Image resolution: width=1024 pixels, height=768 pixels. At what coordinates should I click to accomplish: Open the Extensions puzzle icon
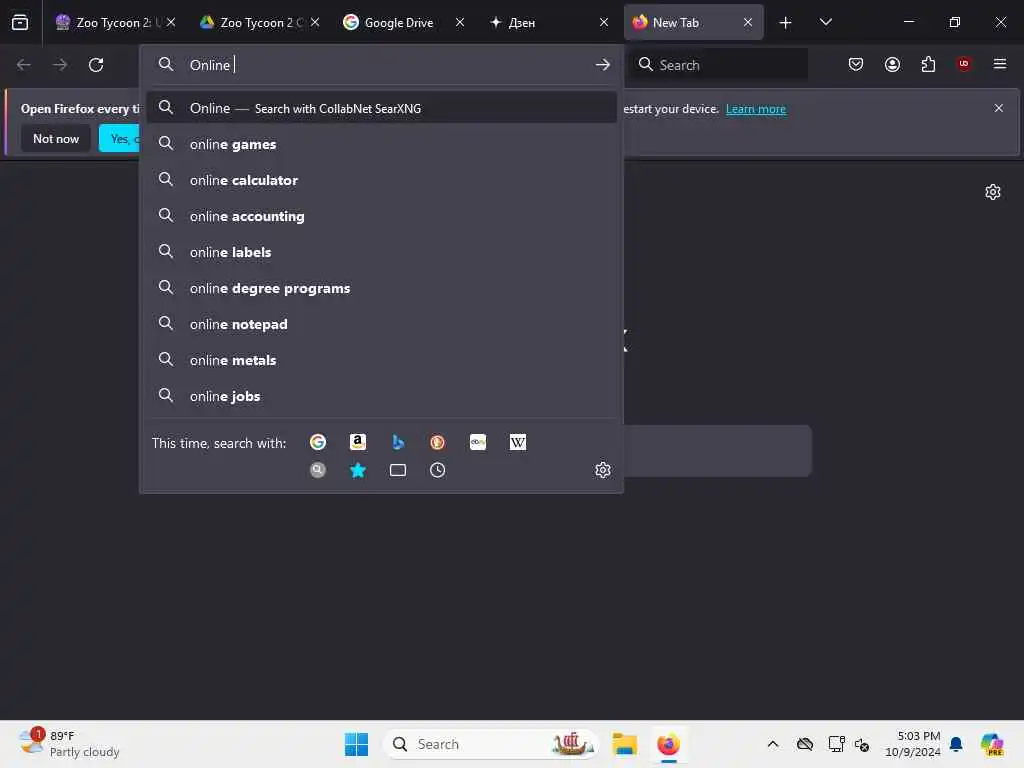point(928,64)
